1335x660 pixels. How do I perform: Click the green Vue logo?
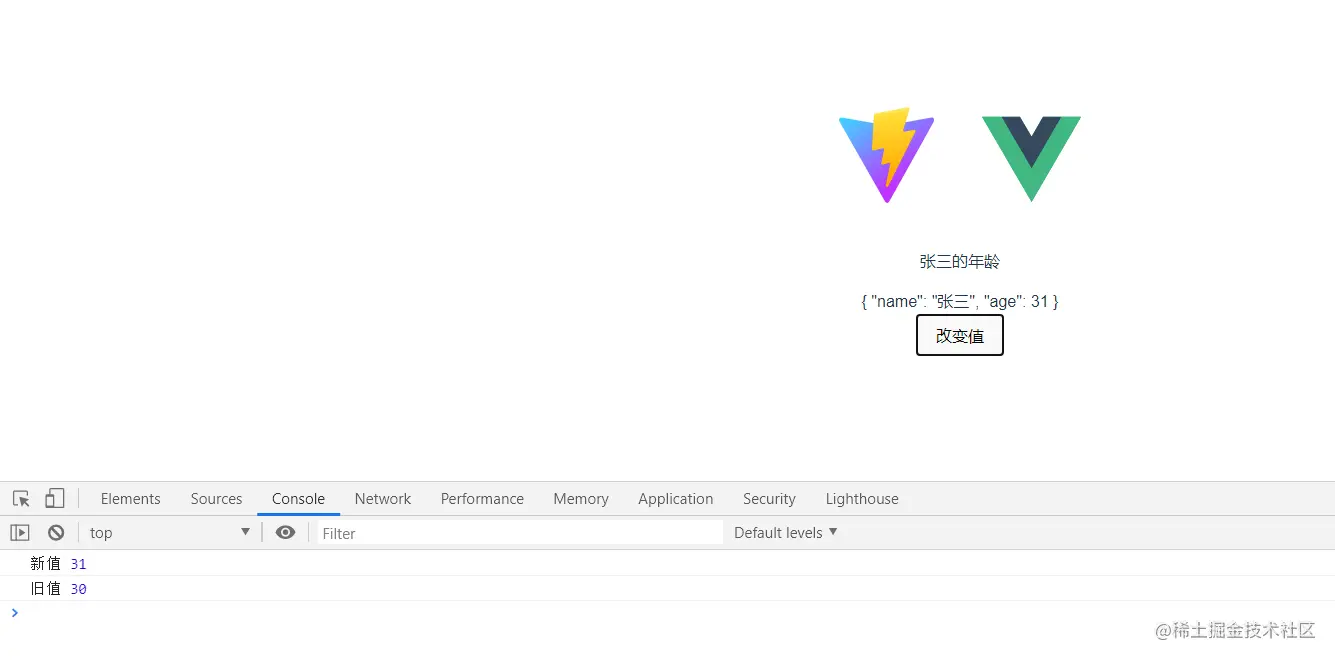click(1031, 159)
